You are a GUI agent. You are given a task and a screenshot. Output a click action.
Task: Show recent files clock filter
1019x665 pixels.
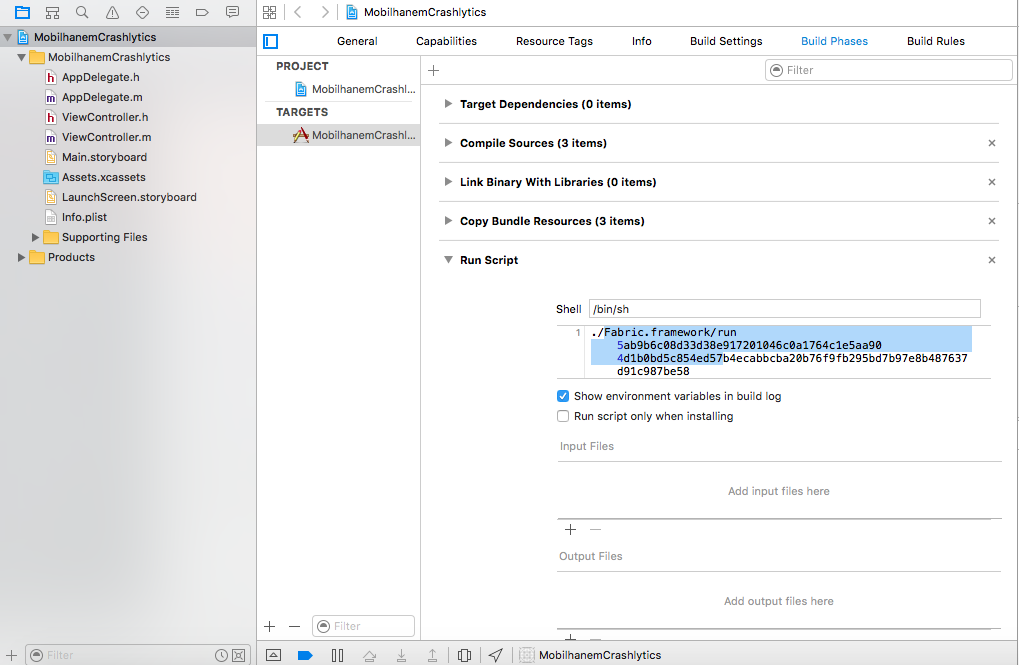tap(221, 655)
